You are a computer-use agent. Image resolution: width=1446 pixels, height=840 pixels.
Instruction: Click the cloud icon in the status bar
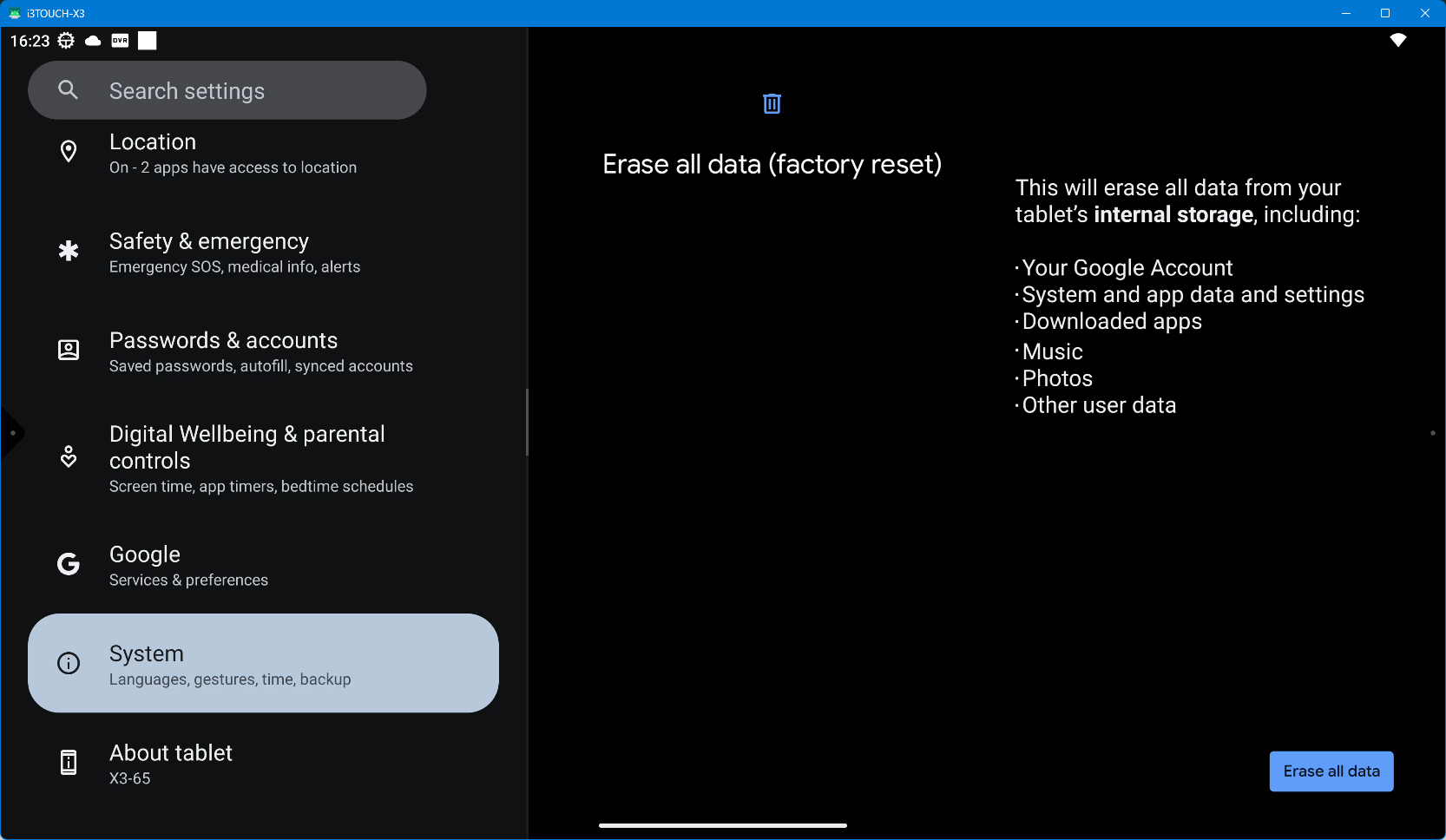(x=93, y=41)
